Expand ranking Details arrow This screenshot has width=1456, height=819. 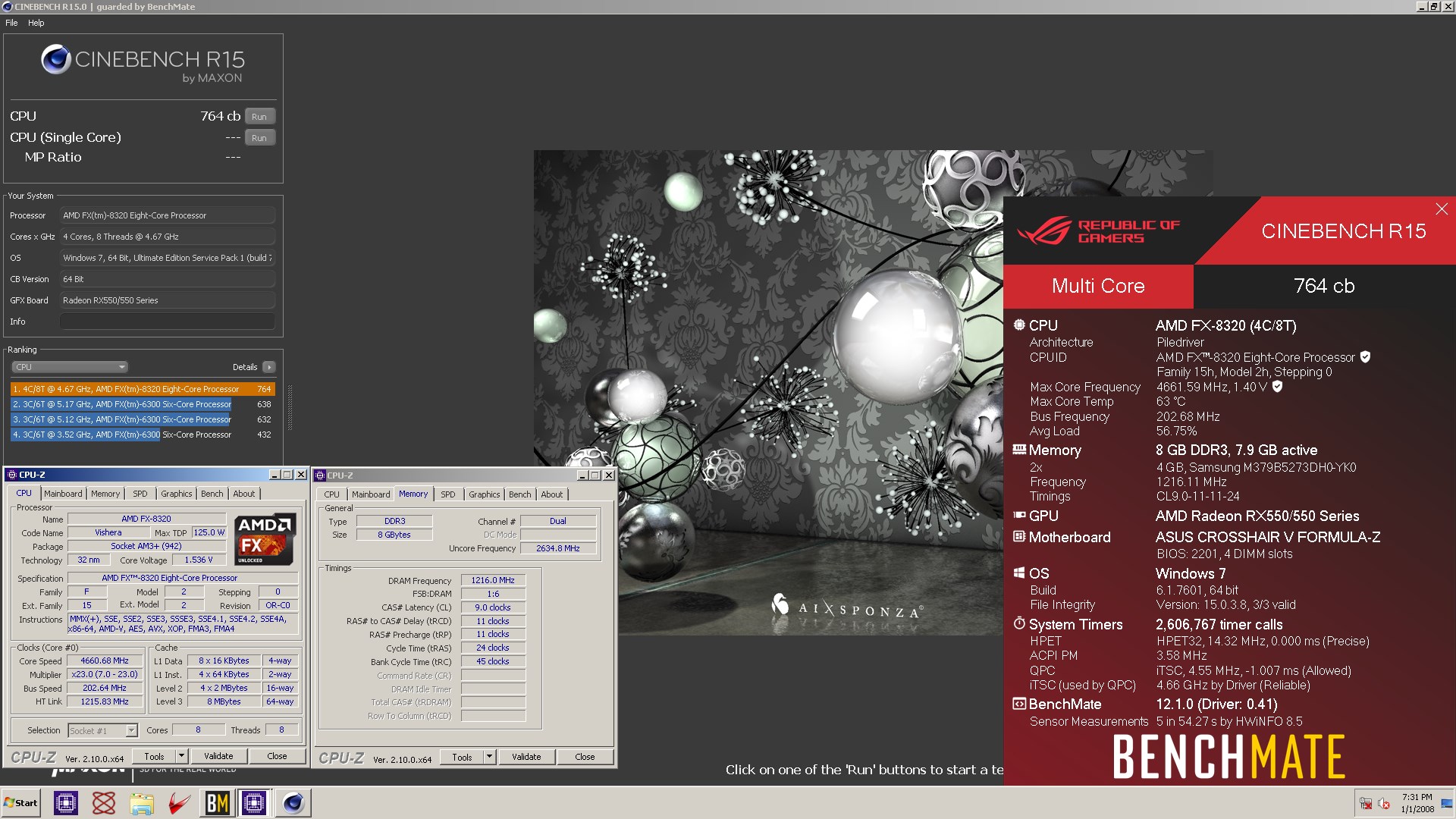pyautogui.click(x=269, y=367)
